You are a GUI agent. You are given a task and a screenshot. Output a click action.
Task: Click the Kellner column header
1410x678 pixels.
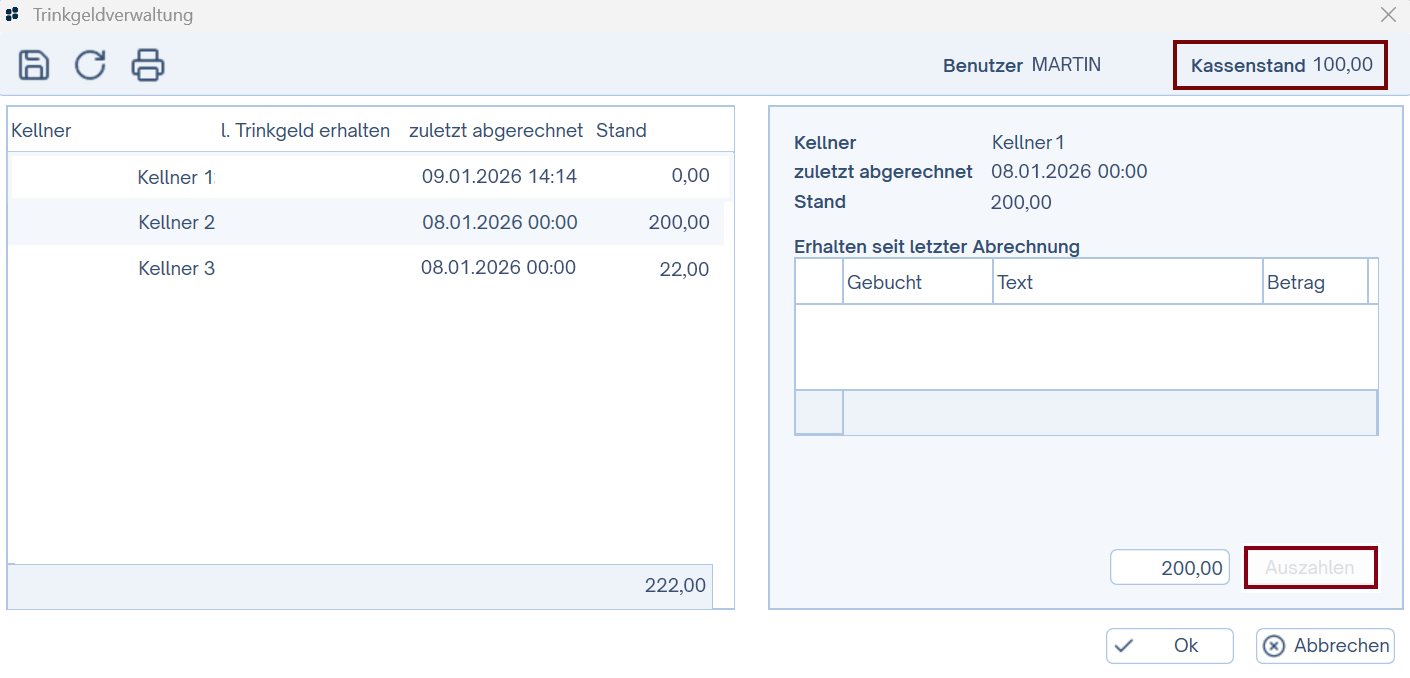point(40,130)
